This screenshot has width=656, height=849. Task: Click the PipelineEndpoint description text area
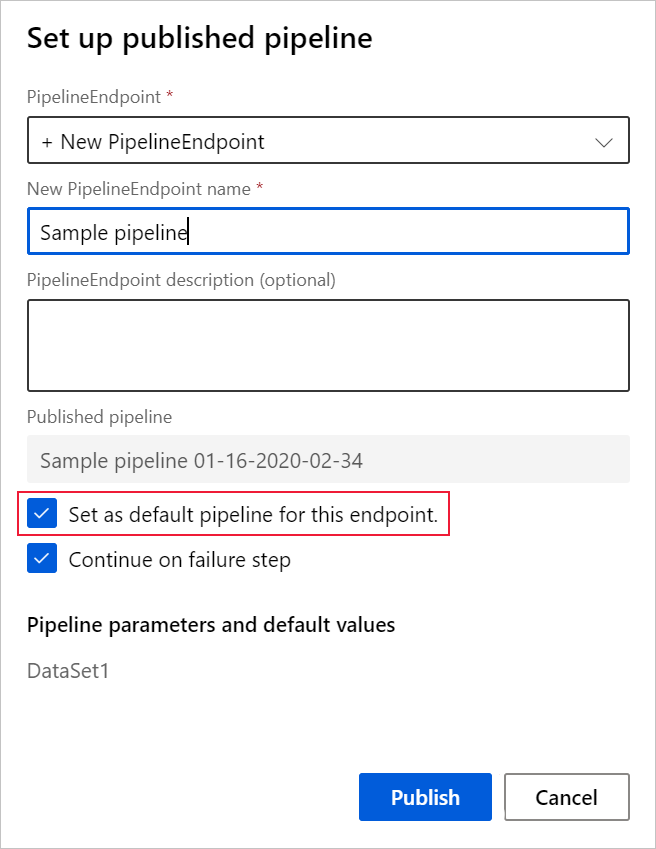(x=328, y=343)
